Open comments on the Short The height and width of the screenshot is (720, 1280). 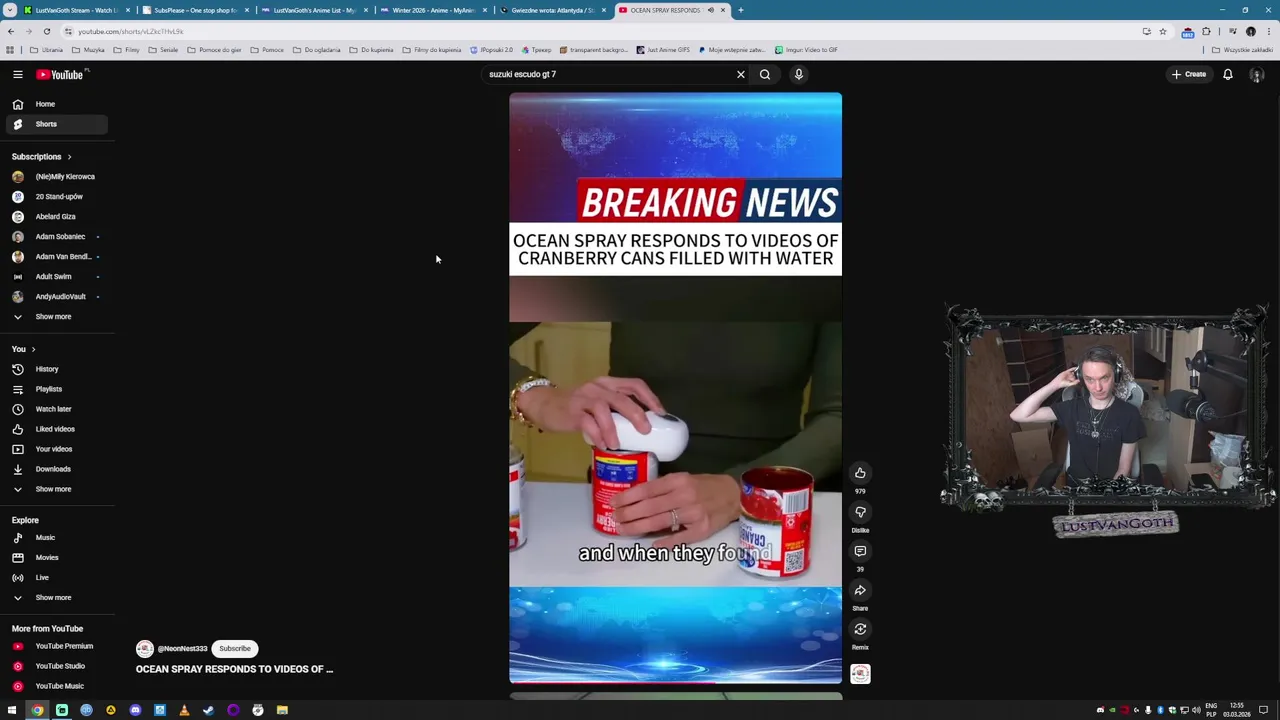tap(860, 551)
